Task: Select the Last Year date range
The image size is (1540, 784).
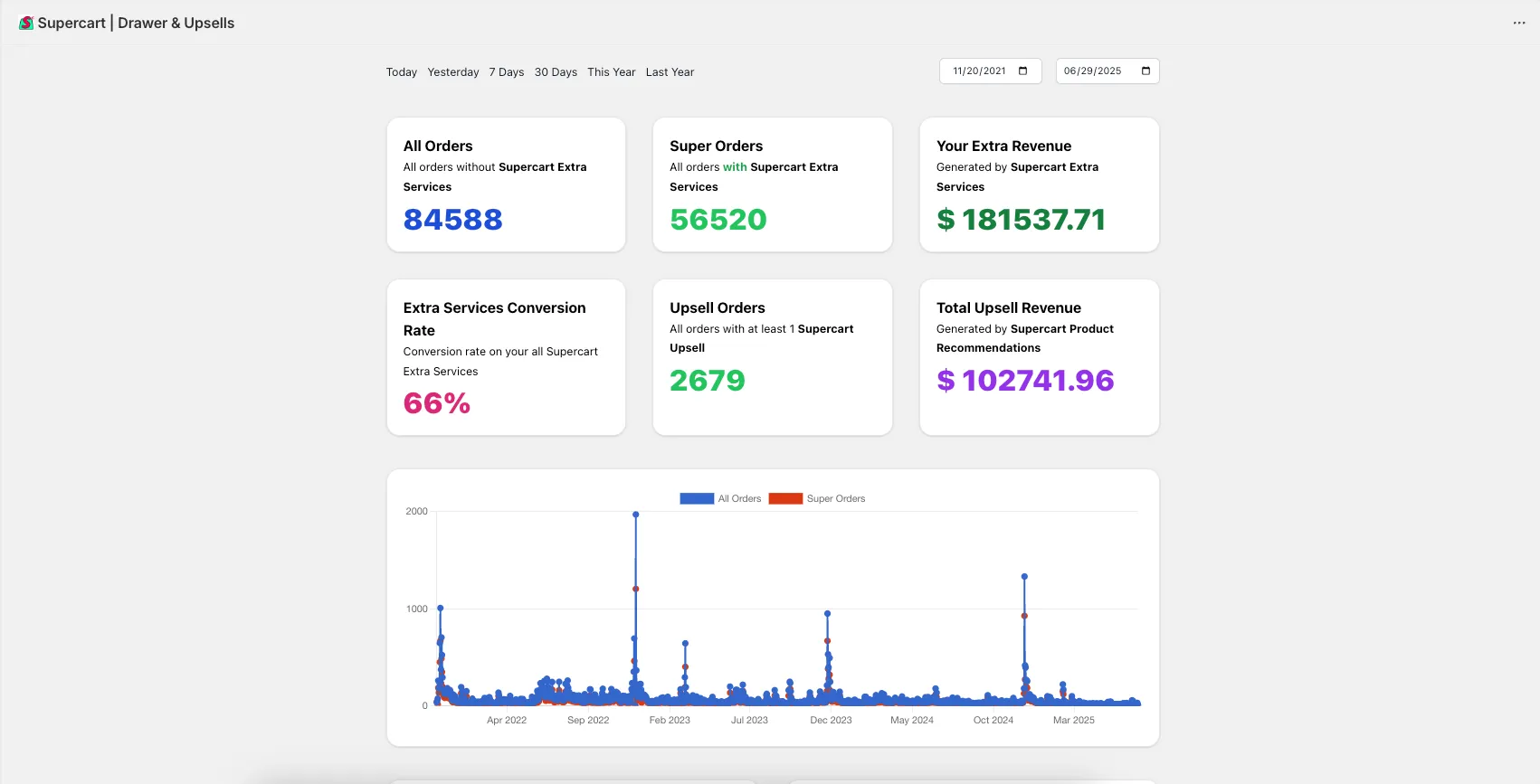Action: pos(670,72)
